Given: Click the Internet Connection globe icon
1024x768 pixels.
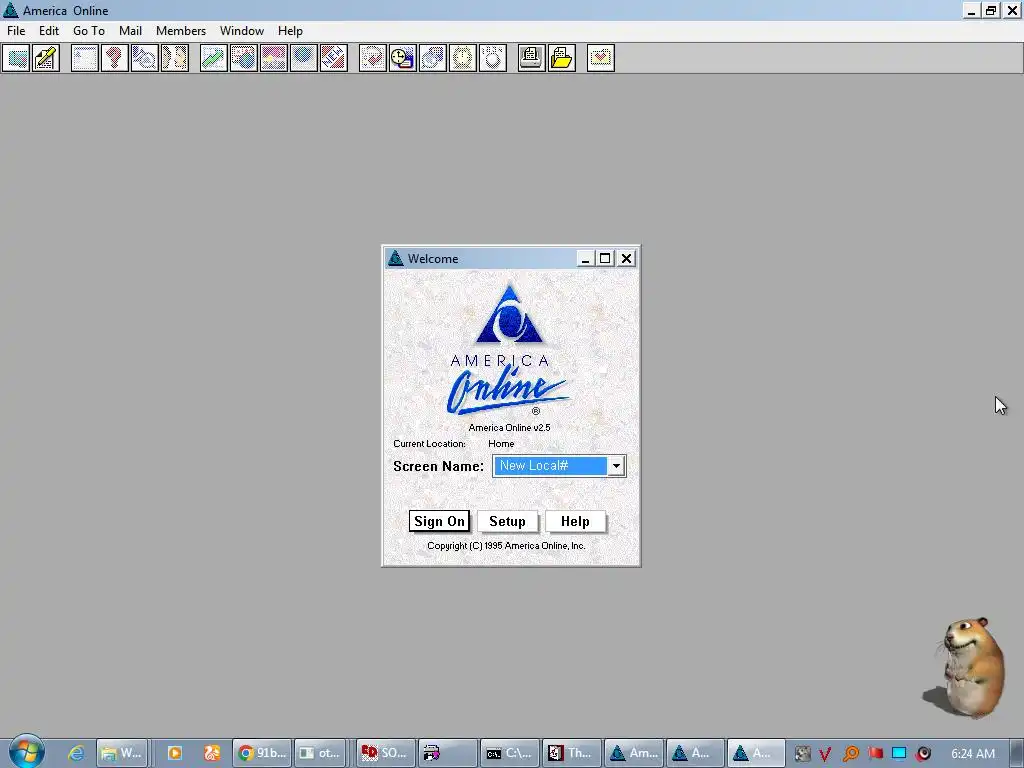Looking at the screenshot, I should point(304,58).
